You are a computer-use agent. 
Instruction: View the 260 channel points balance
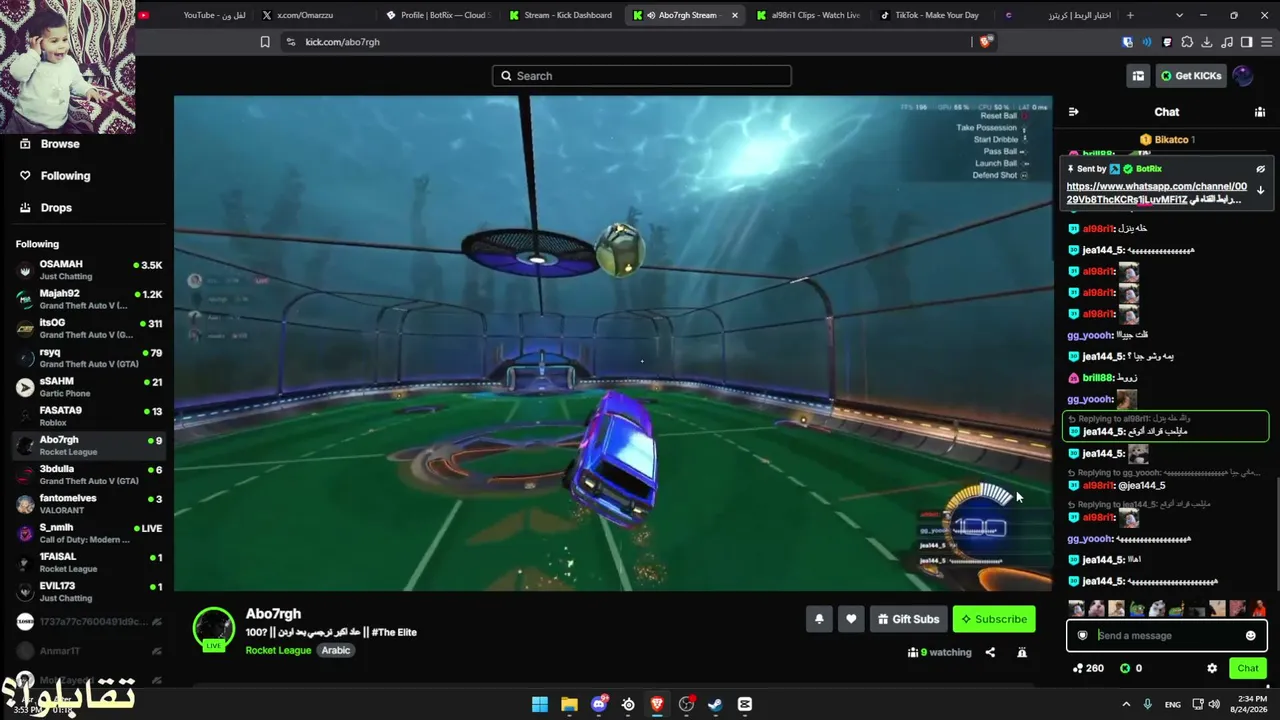point(1088,668)
